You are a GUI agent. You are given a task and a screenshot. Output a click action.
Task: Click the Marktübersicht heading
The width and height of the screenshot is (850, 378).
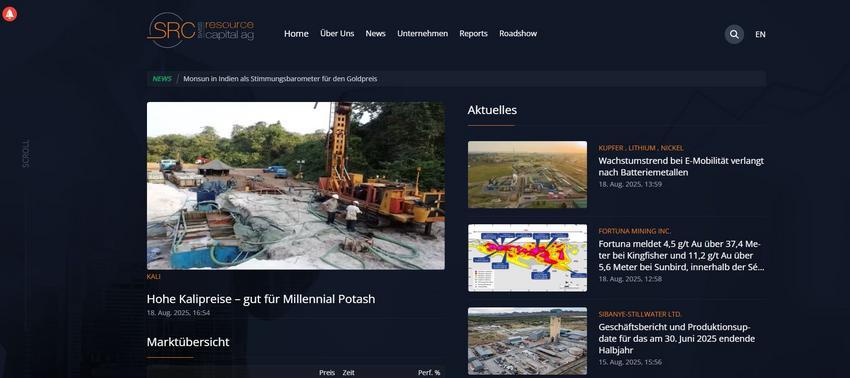click(x=188, y=342)
